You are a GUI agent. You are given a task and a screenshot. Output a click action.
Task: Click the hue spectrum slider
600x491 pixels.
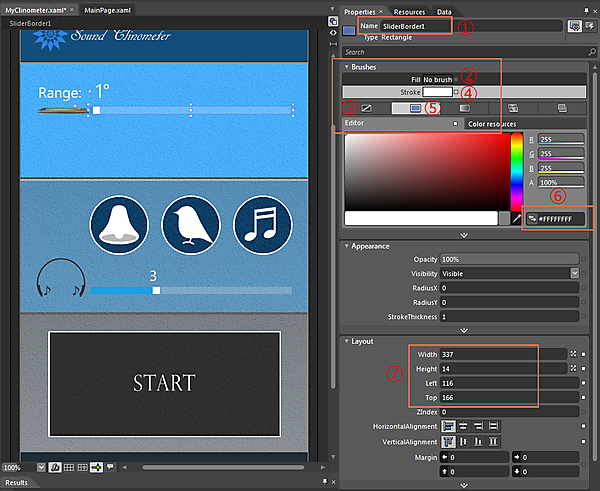pyautogui.click(x=517, y=170)
